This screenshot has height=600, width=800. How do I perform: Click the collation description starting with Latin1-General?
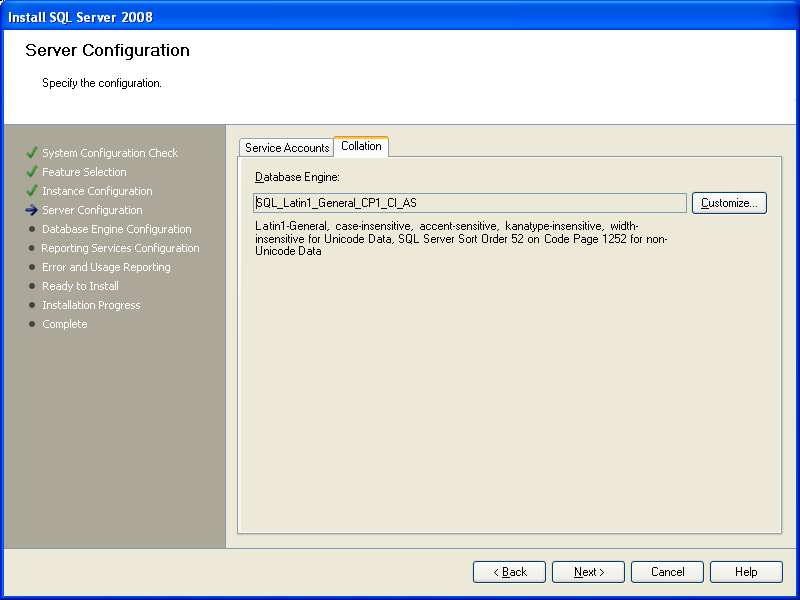[x=461, y=238]
